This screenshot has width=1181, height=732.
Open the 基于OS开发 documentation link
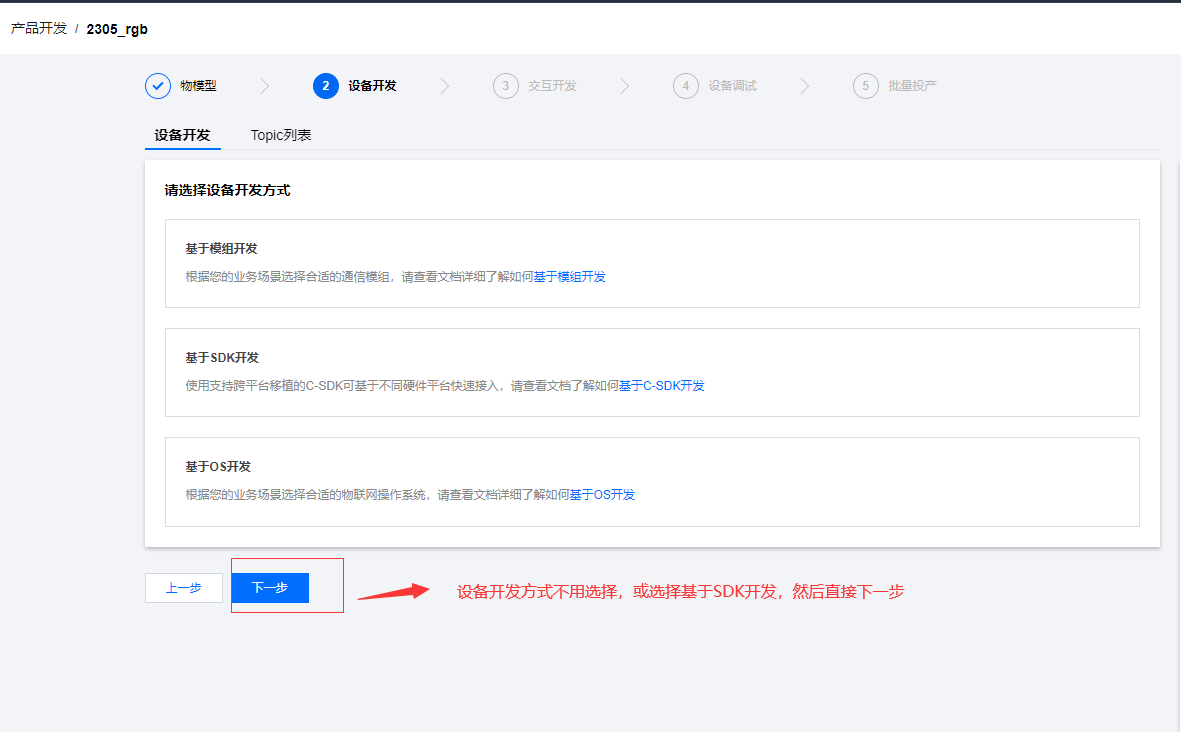602,495
